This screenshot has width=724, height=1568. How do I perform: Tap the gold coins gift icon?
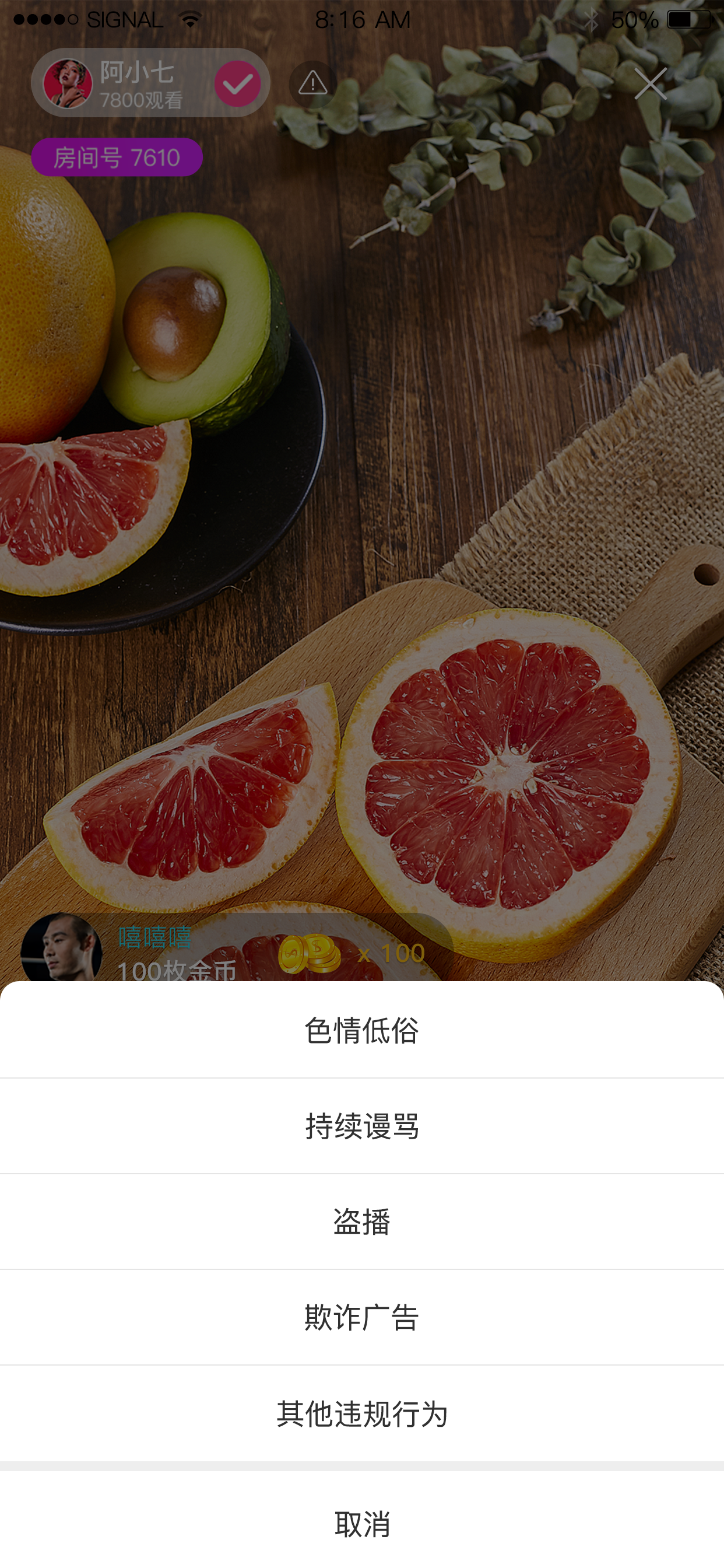[x=310, y=954]
